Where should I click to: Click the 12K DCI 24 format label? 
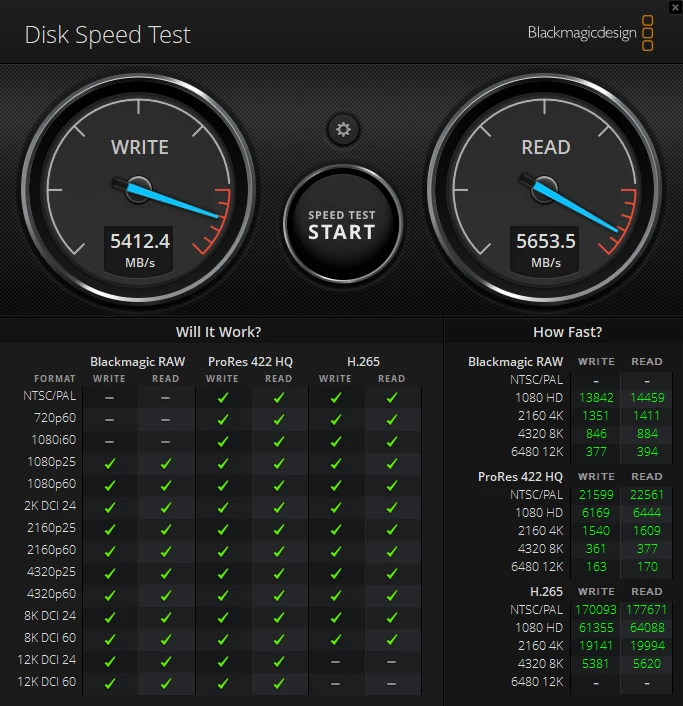coord(47,660)
